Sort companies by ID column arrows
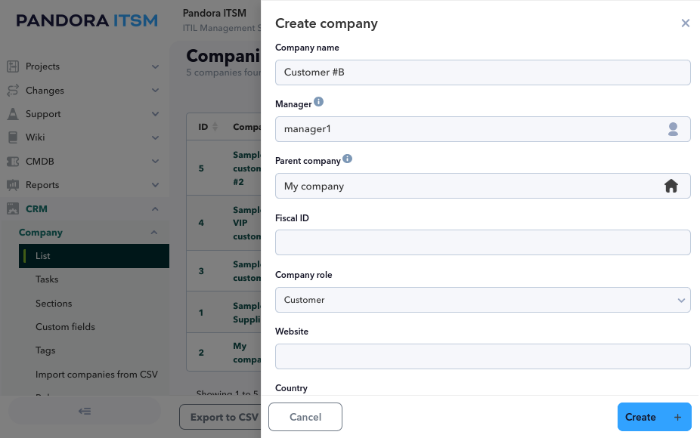Viewport: 700px width, 438px height. pos(215,127)
